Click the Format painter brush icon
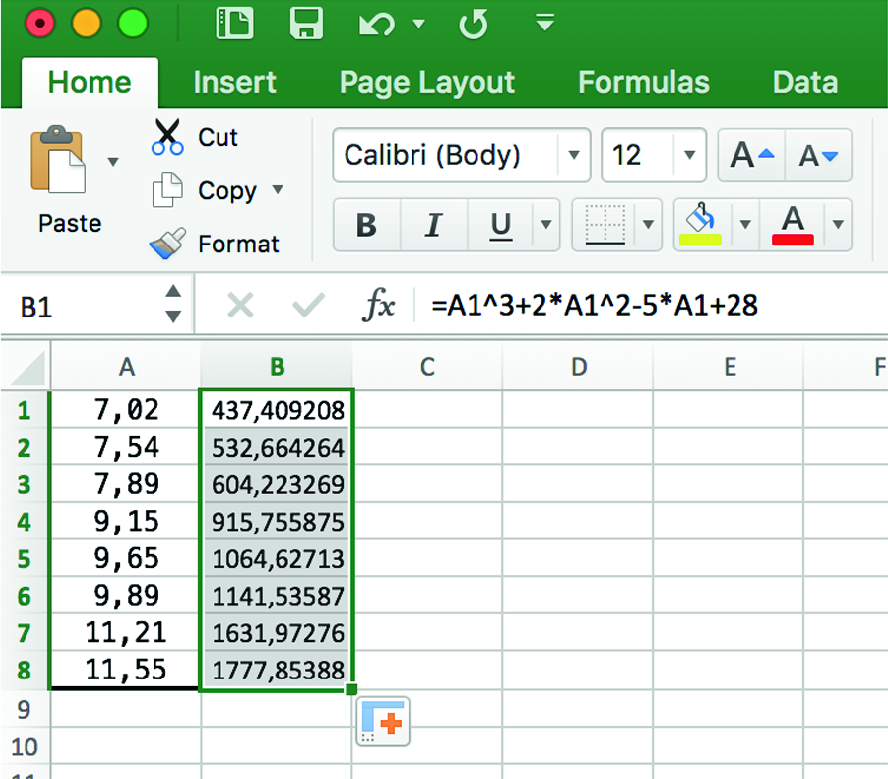This screenshot has height=779, width=888. (x=168, y=243)
